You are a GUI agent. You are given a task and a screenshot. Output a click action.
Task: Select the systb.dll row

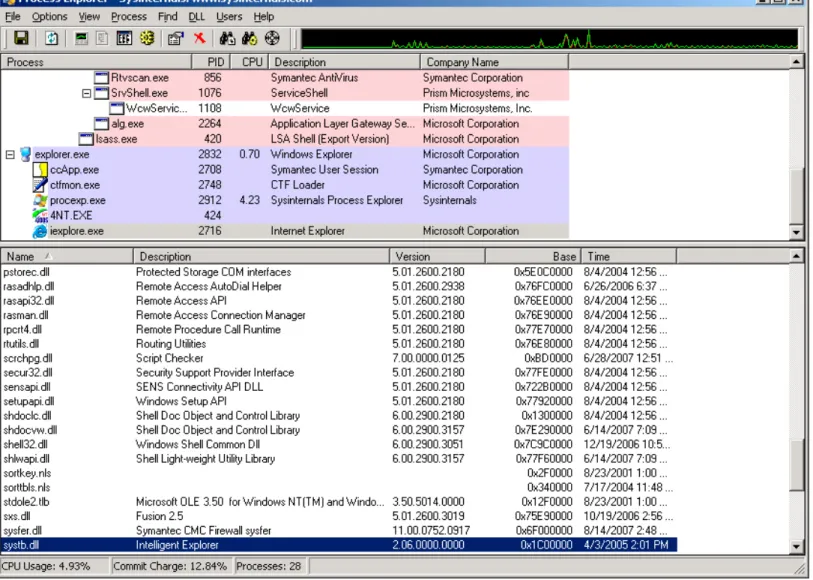click(x=339, y=545)
